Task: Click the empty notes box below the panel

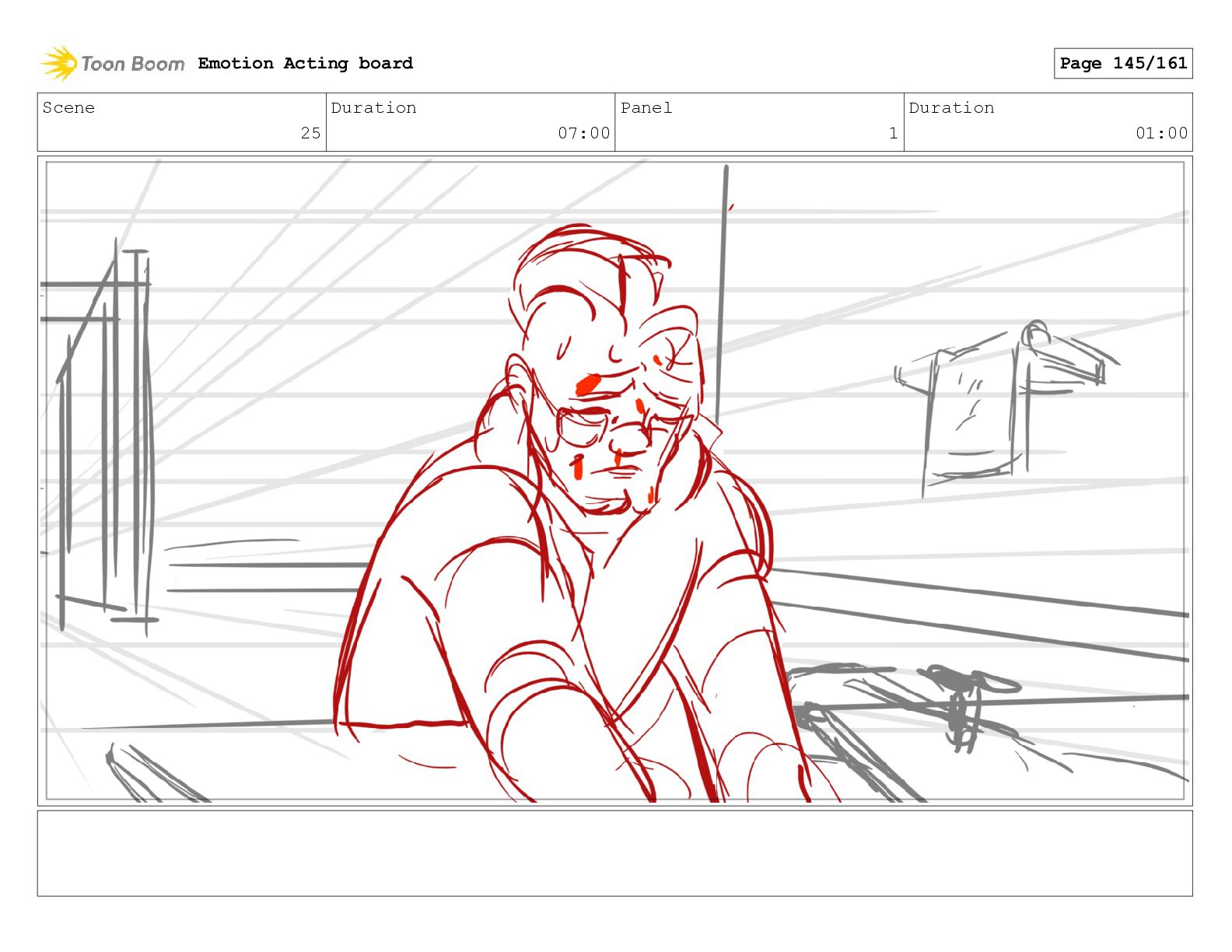Action: [614, 853]
